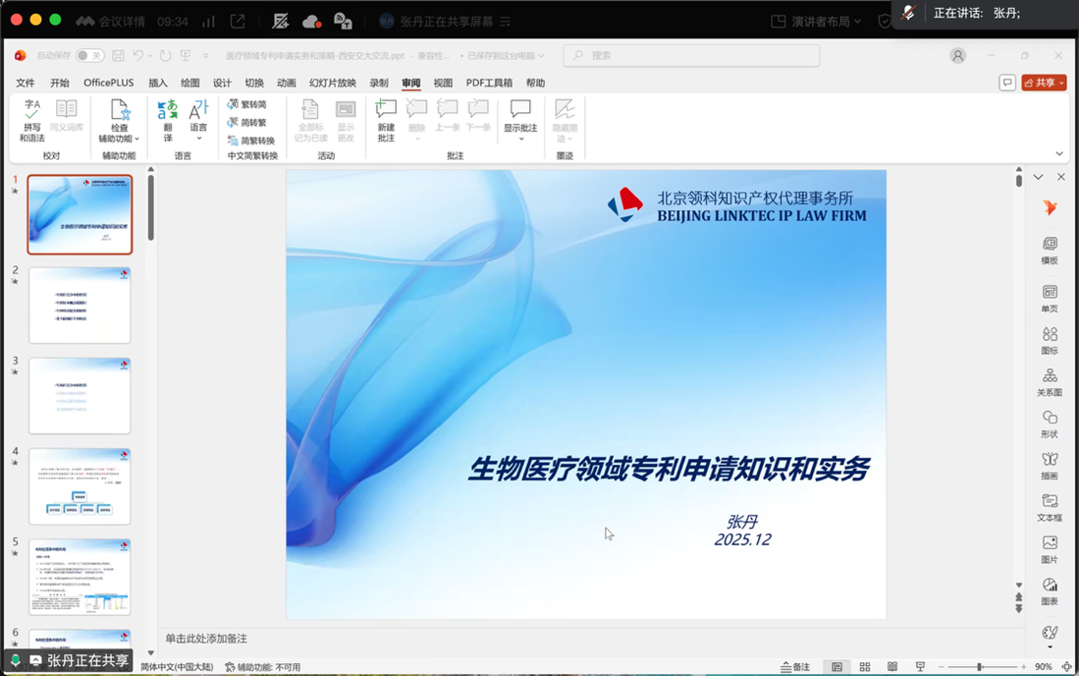Toggle the 备注 notes pane in status bar
The image size is (1079, 676).
click(x=795, y=667)
